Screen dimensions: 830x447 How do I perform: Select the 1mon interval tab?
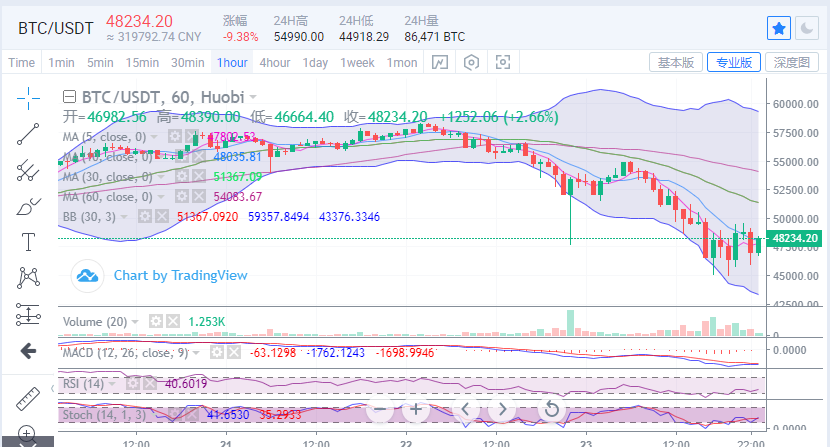point(402,62)
